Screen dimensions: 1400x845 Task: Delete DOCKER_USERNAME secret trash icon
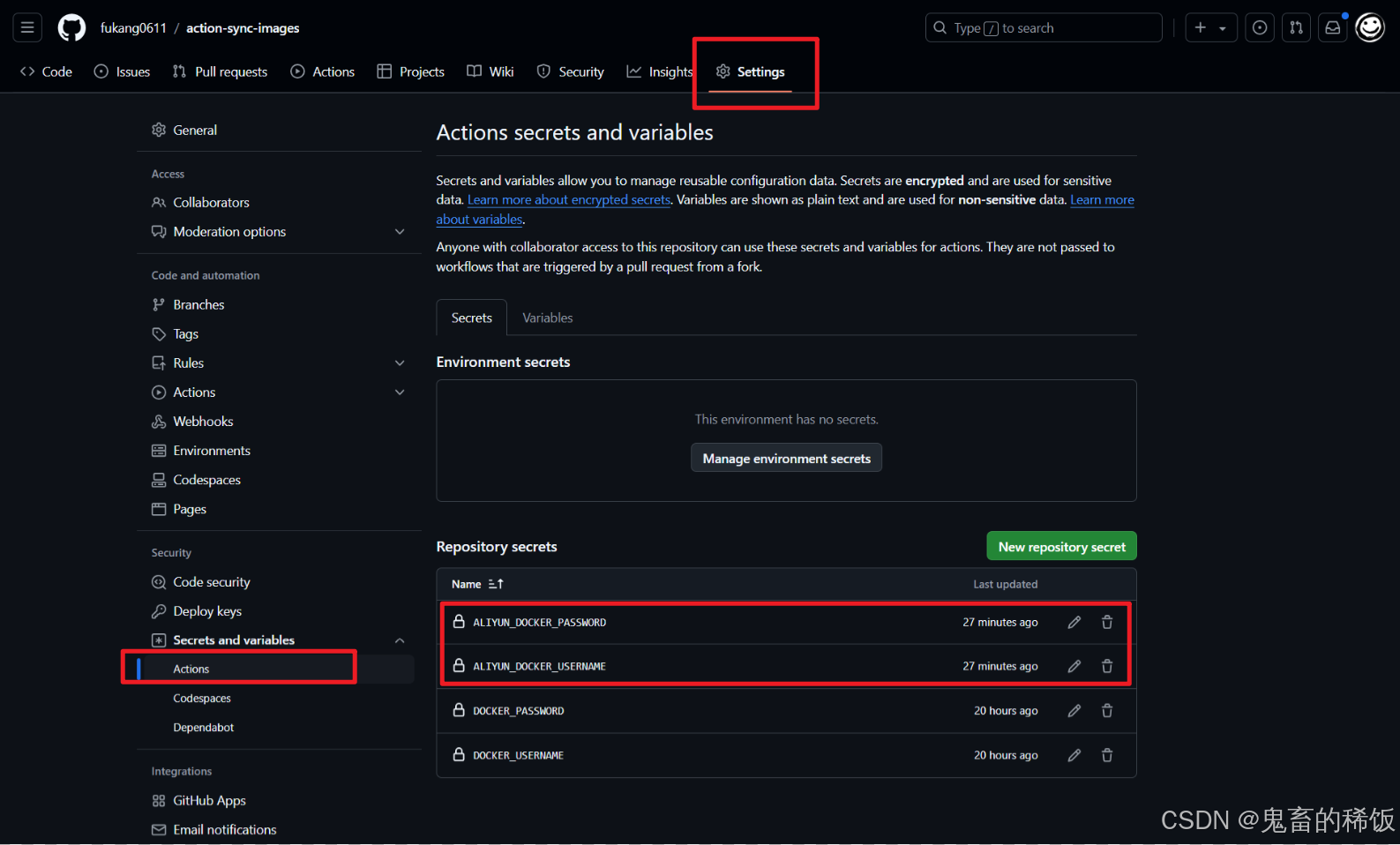1106,755
